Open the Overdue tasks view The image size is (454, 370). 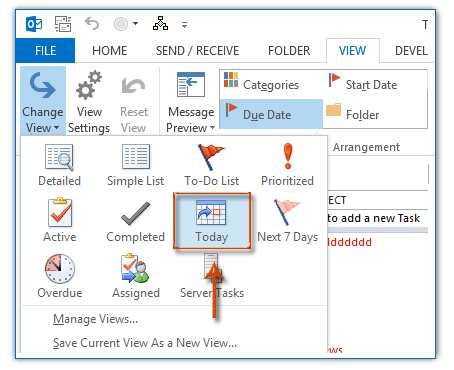[x=59, y=277]
